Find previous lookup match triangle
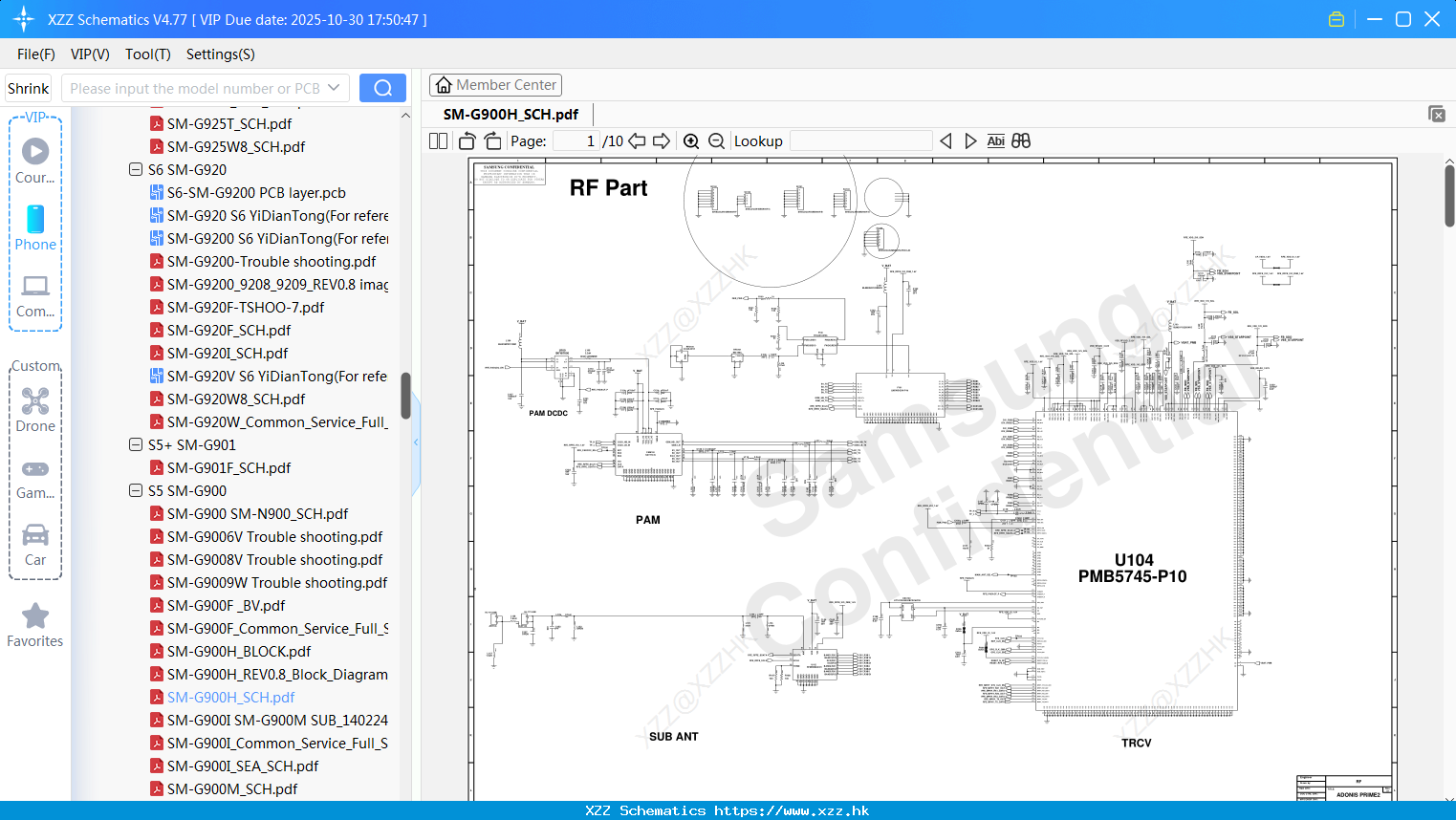The image size is (1456, 820). coord(945,140)
